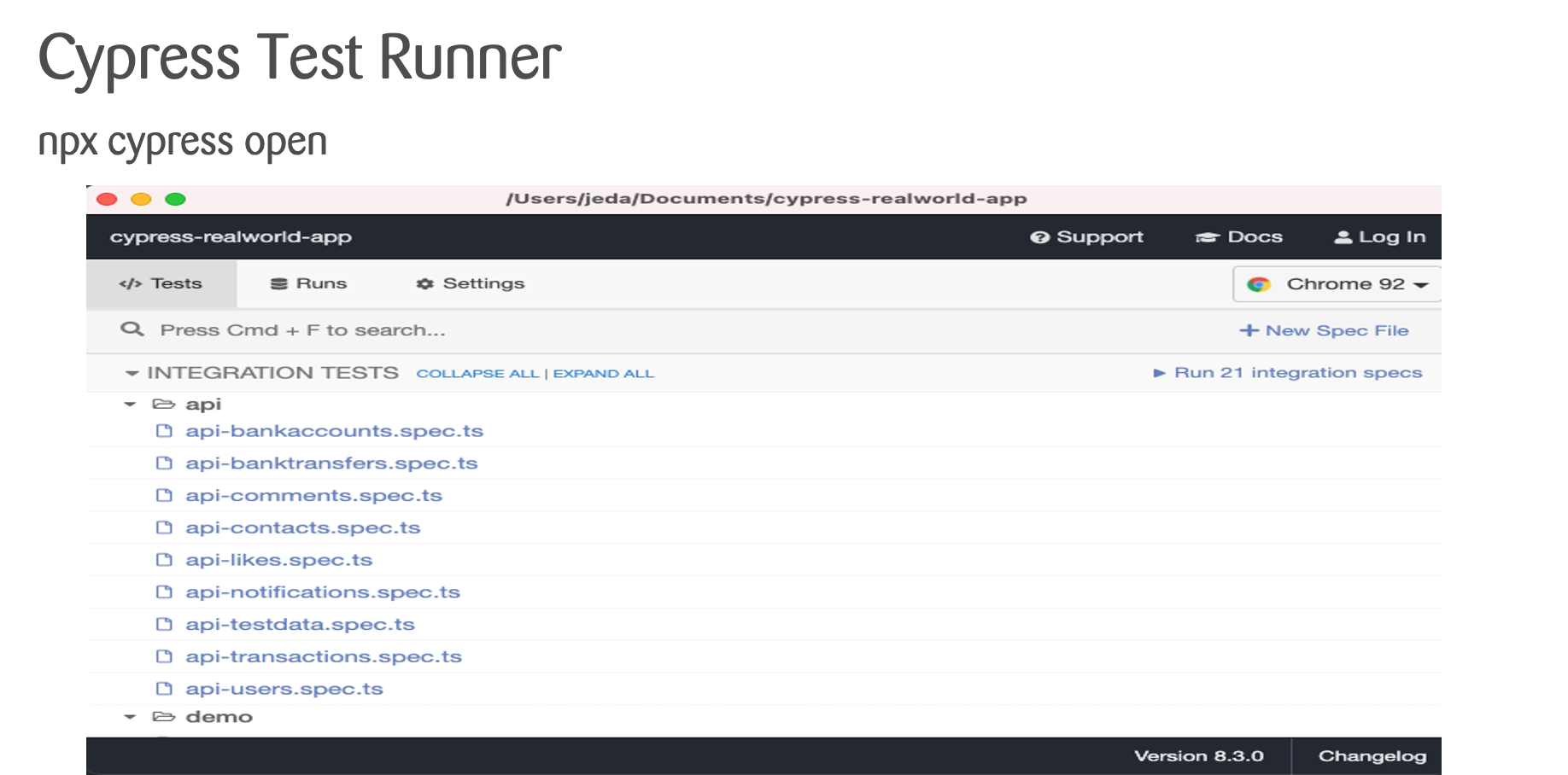Click file icon of api-bankaccounts.spec.ts
Screen dimensions: 1568x775
pos(164,431)
